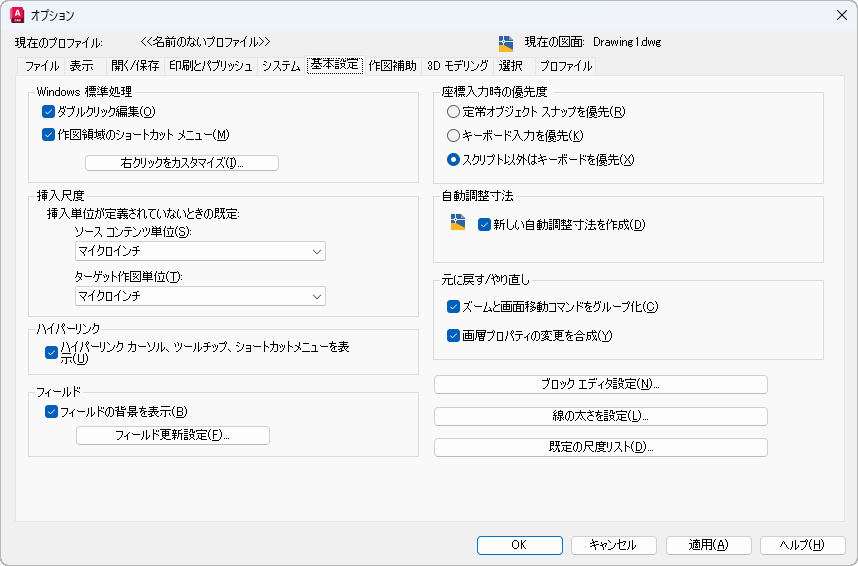Click the 線の太さを設定 button
The height and width of the screenshot is (566, 858).
pyautogui.click(x=600, y=416)
